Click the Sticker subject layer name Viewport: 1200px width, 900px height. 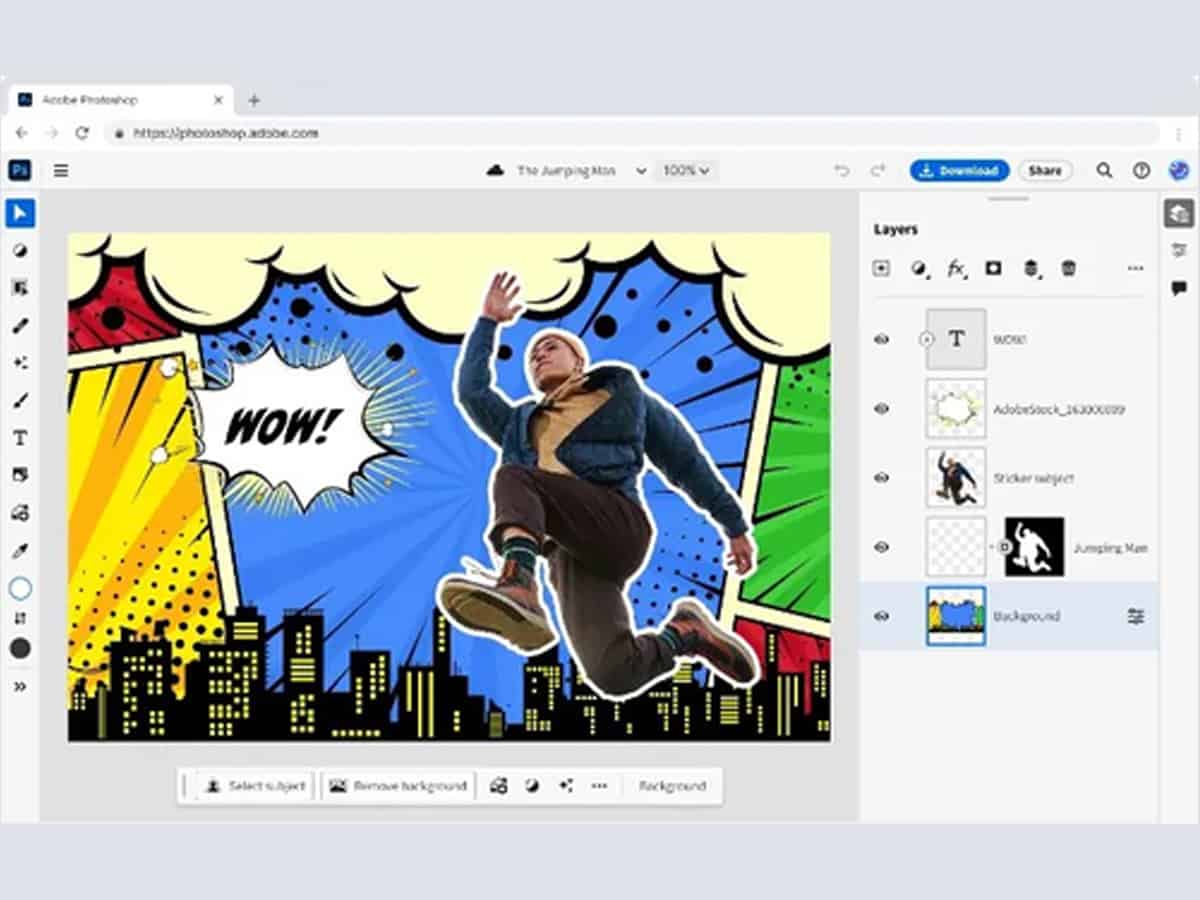tap(1033, 478)
